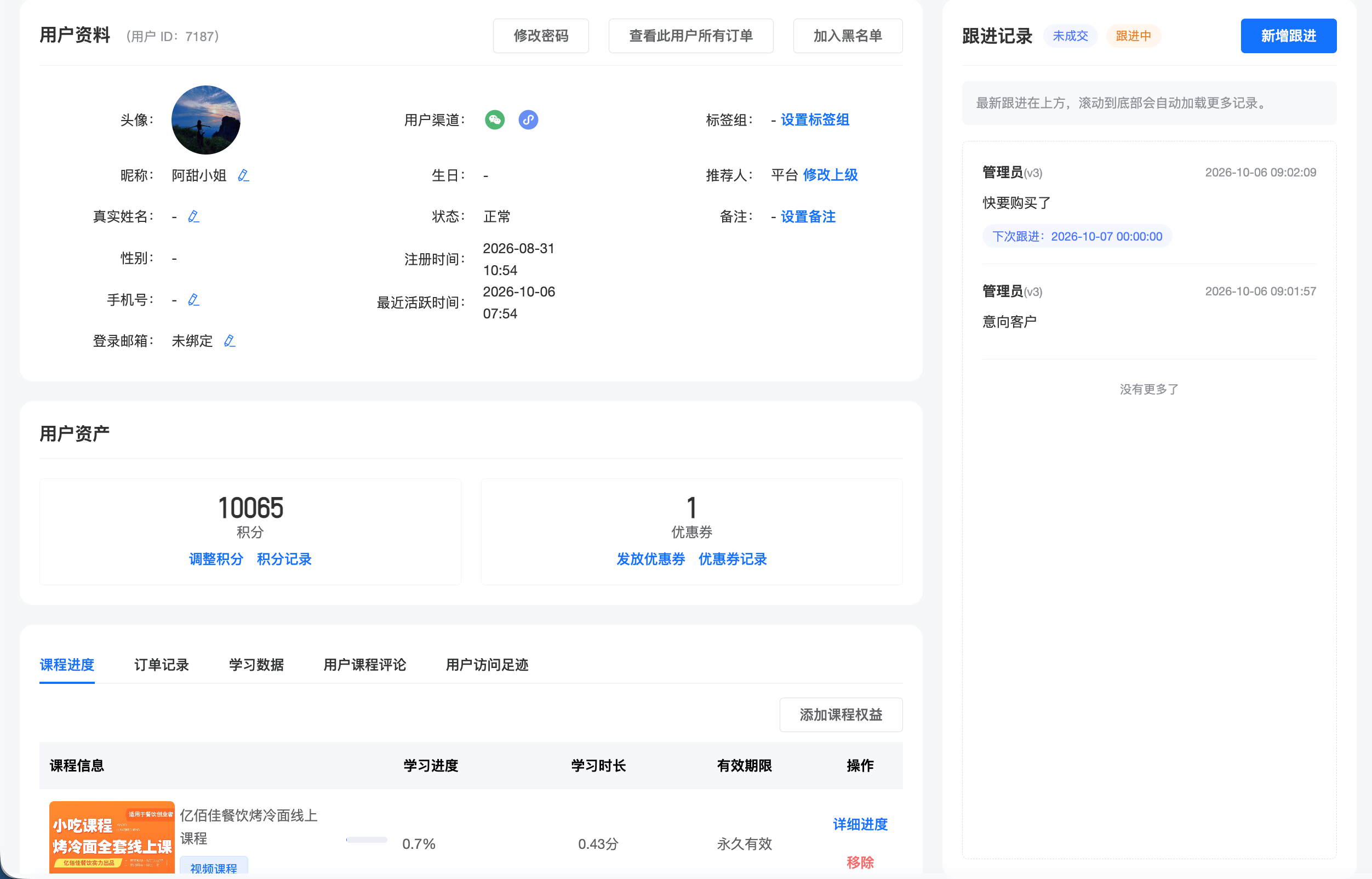Click the points value 10065
The width and height of the screenshot is (1372, 879).
click(250, 508)
